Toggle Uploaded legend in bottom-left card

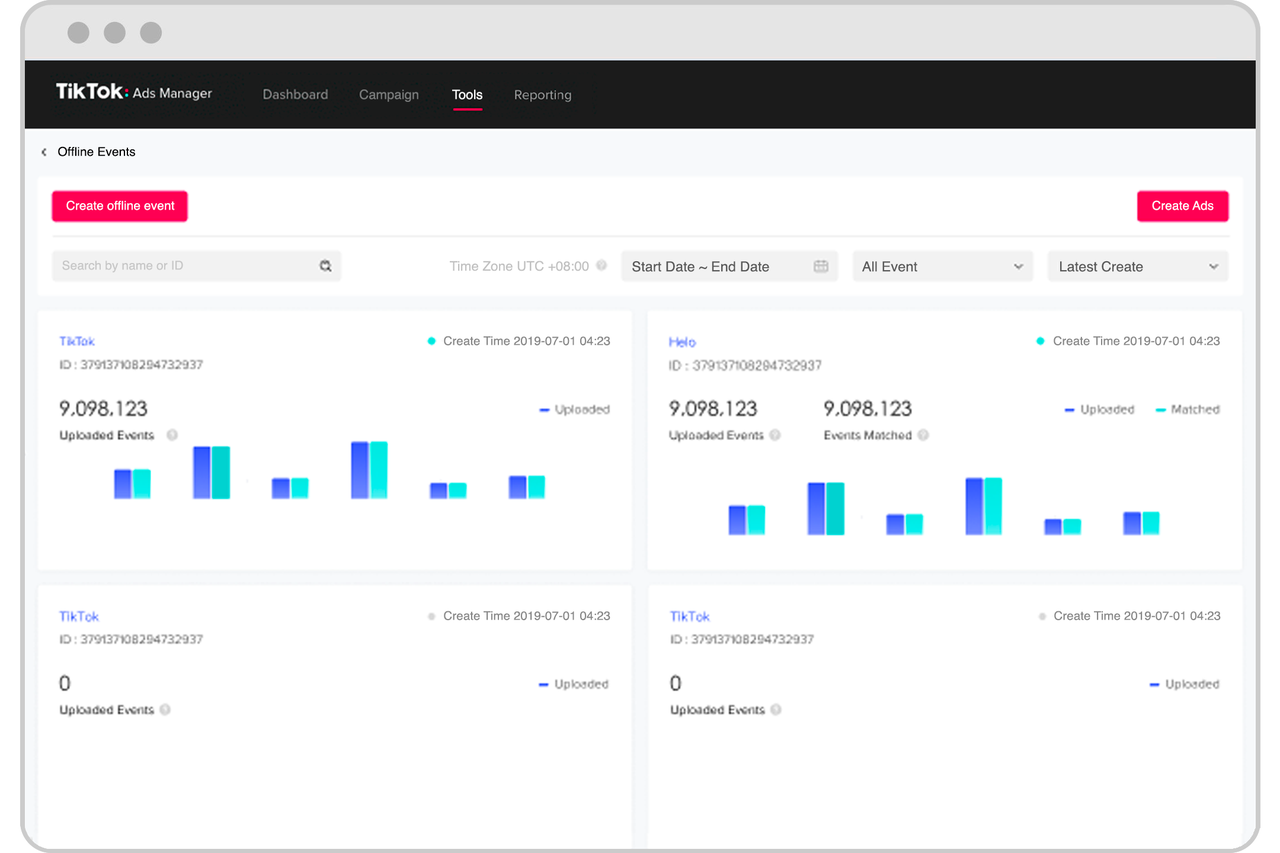pos(574,684)
